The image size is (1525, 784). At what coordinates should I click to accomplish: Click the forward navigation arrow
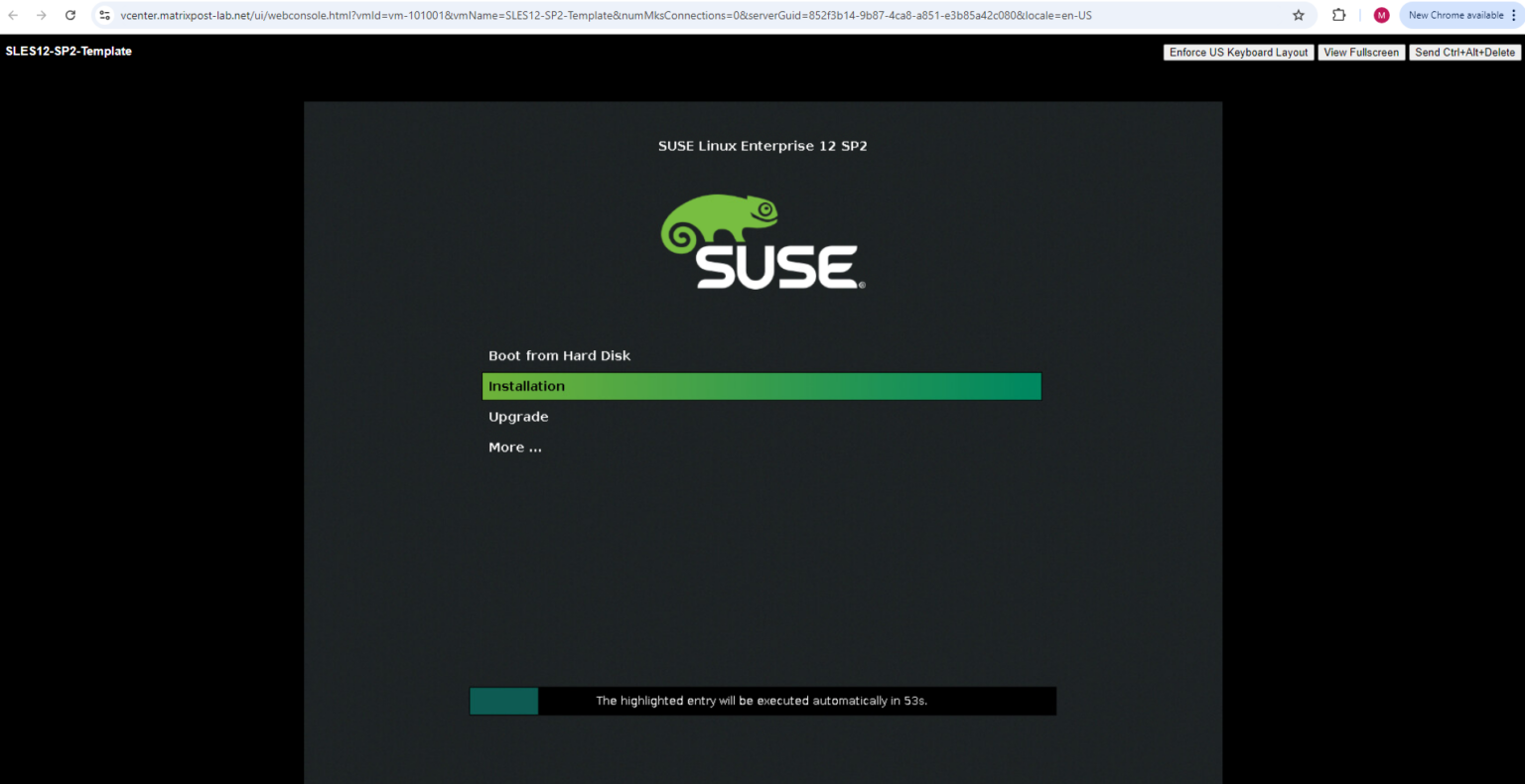coord(42,15)
